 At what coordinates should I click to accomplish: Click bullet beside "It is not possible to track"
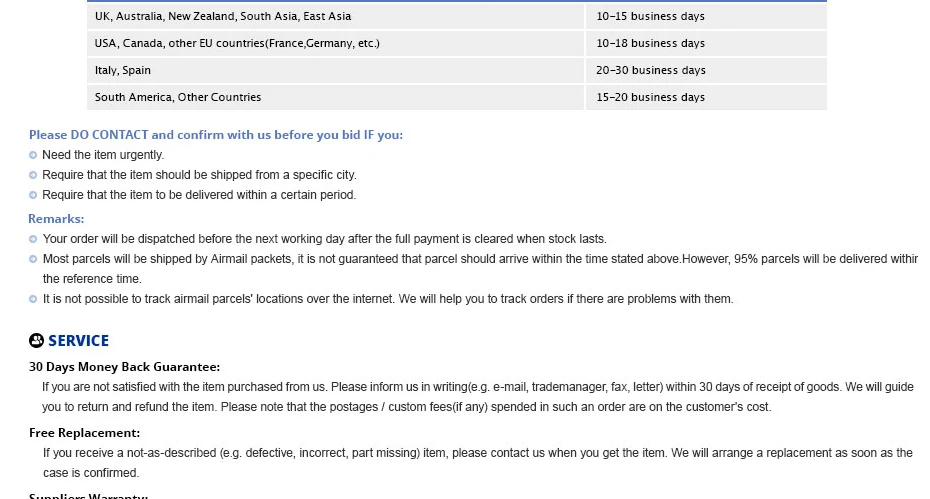coord(33,299)
